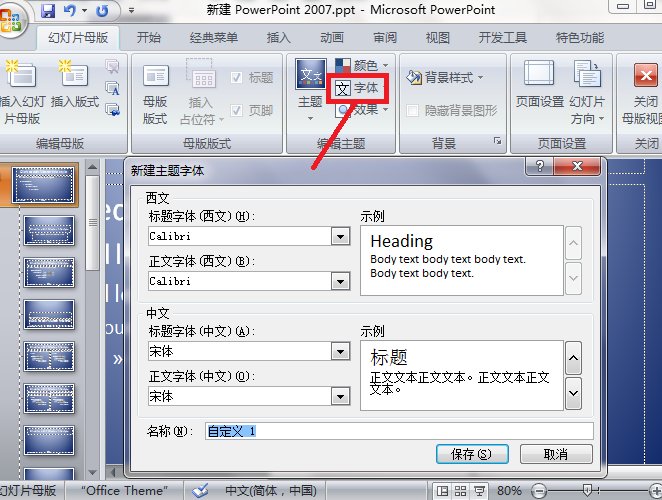Insert a new slide master
The image size is (662, 500).
point(22,92)
